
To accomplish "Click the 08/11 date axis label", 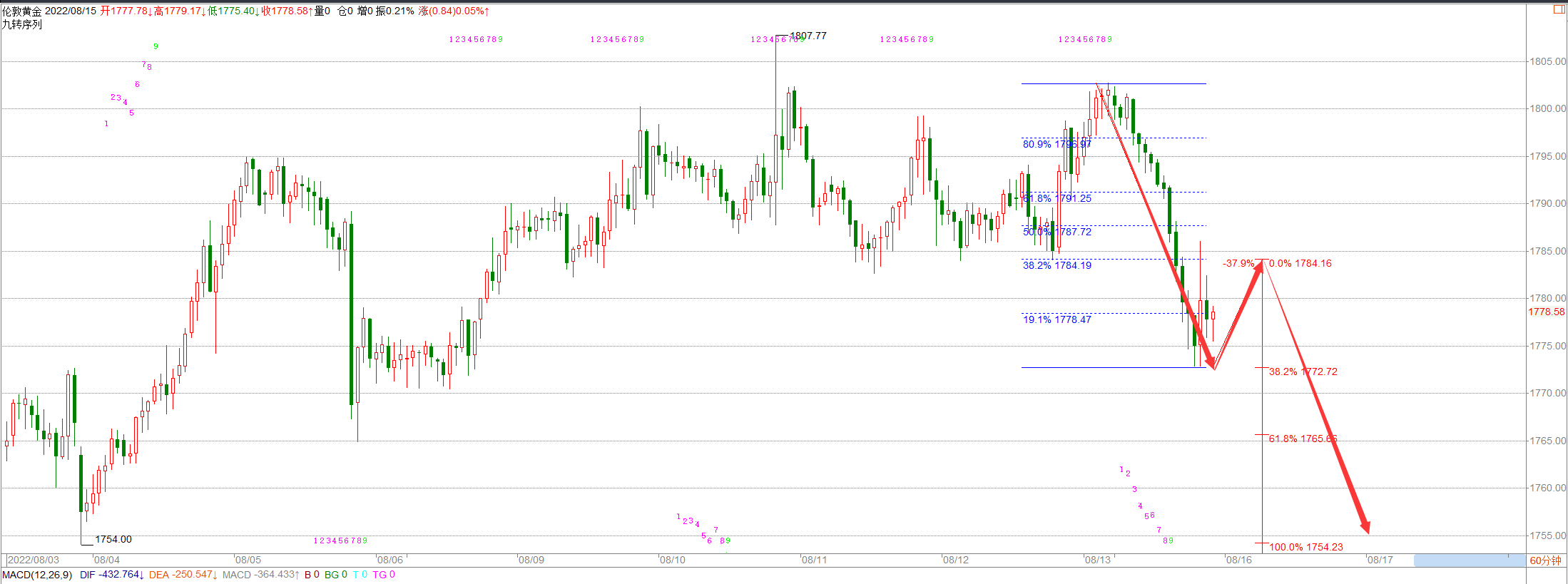I will click(814, 560).
